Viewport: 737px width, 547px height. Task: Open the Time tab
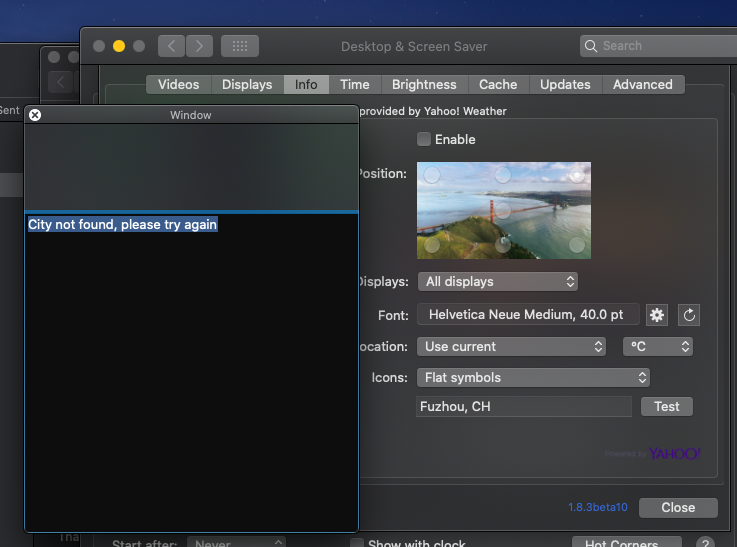tap(355, 85)
